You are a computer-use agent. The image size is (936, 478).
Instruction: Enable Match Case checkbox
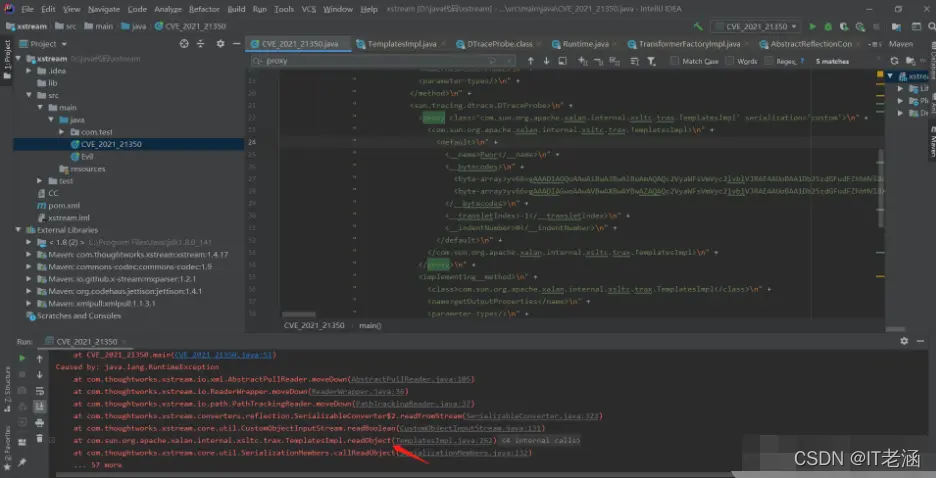(x=675, y=61)
